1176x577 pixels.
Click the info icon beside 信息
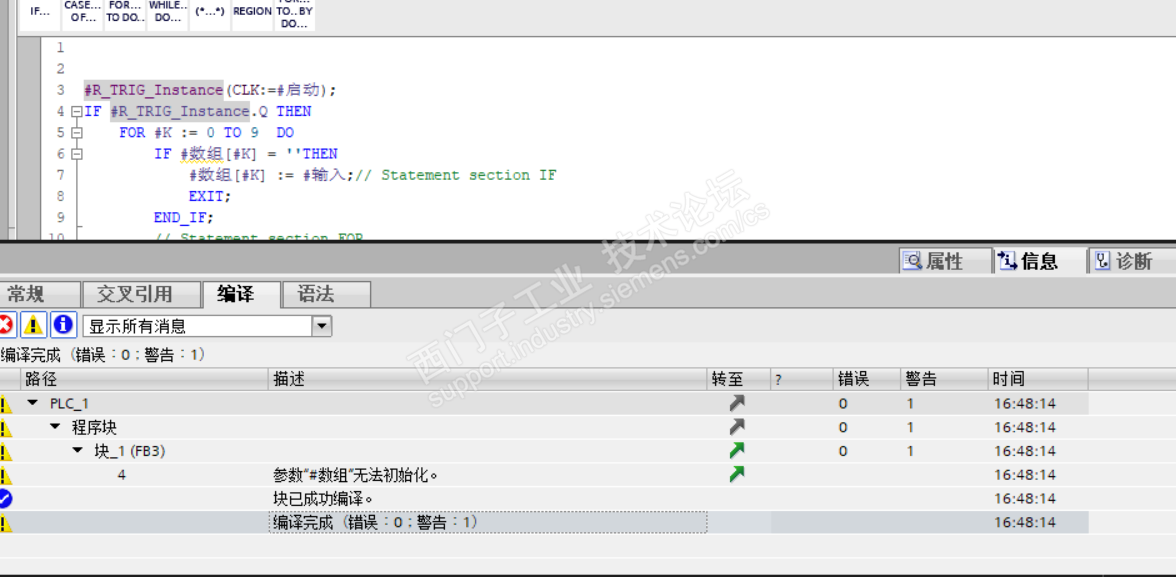[x=1008, y=261]
